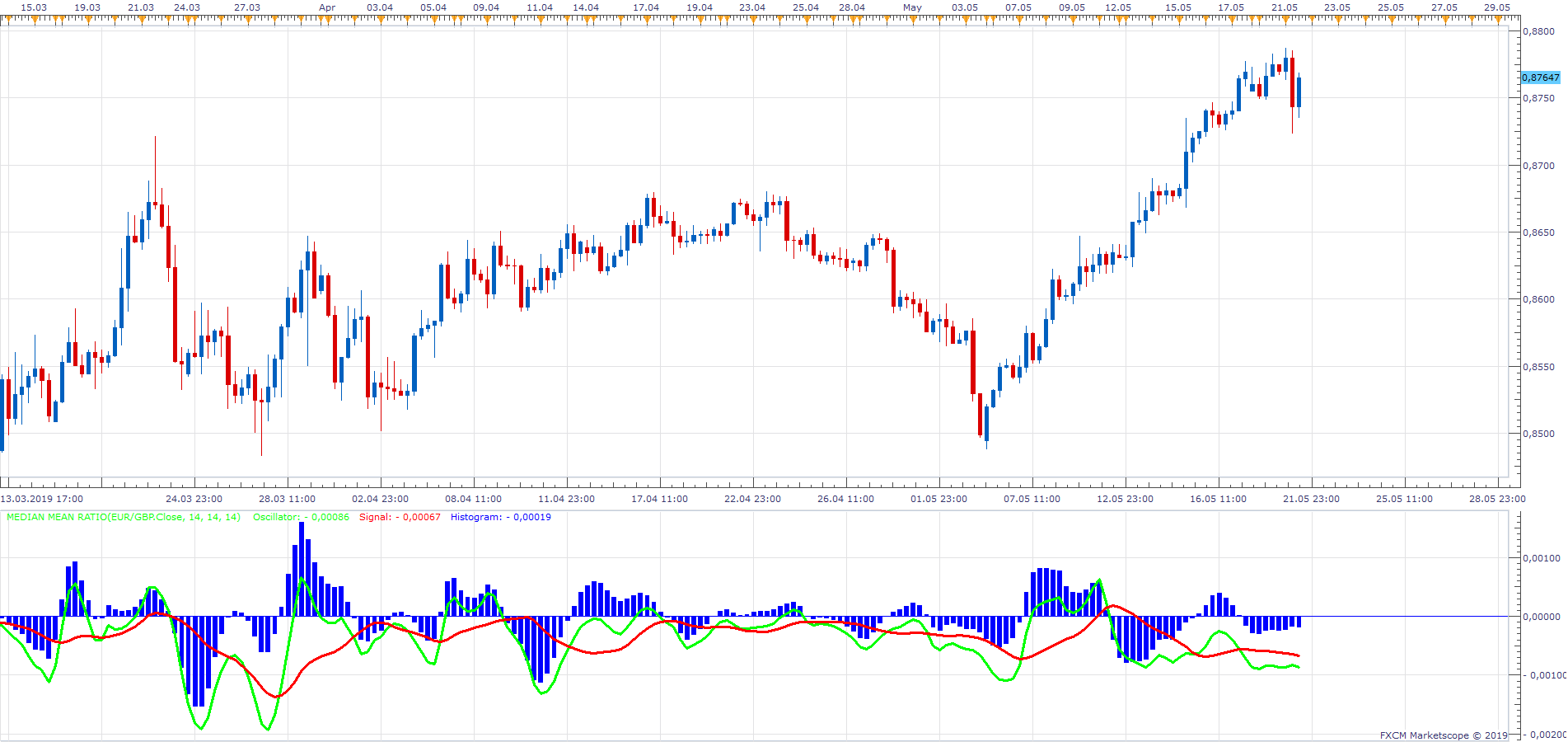Click the 27.03 date on top axis

pyautogui.click(x=247, y=7)
